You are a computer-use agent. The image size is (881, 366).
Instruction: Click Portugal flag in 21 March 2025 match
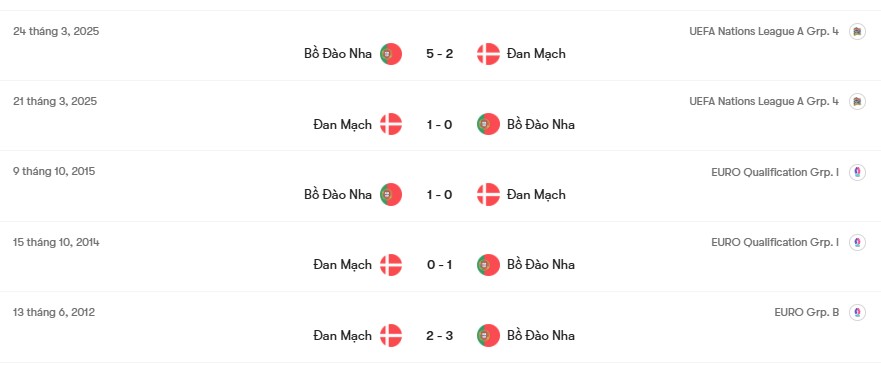[488, 124]
